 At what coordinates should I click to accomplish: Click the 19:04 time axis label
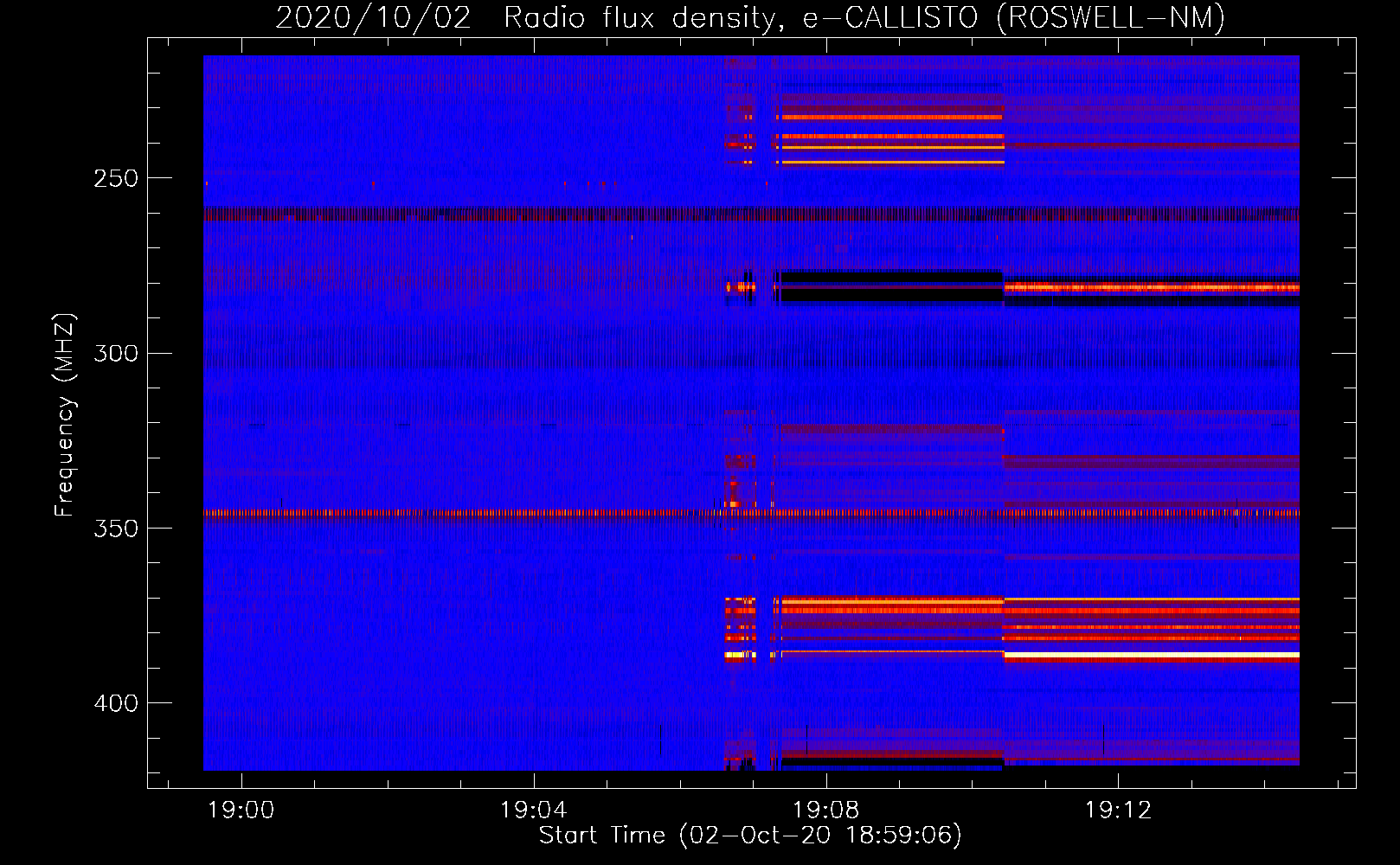[534, 810]
